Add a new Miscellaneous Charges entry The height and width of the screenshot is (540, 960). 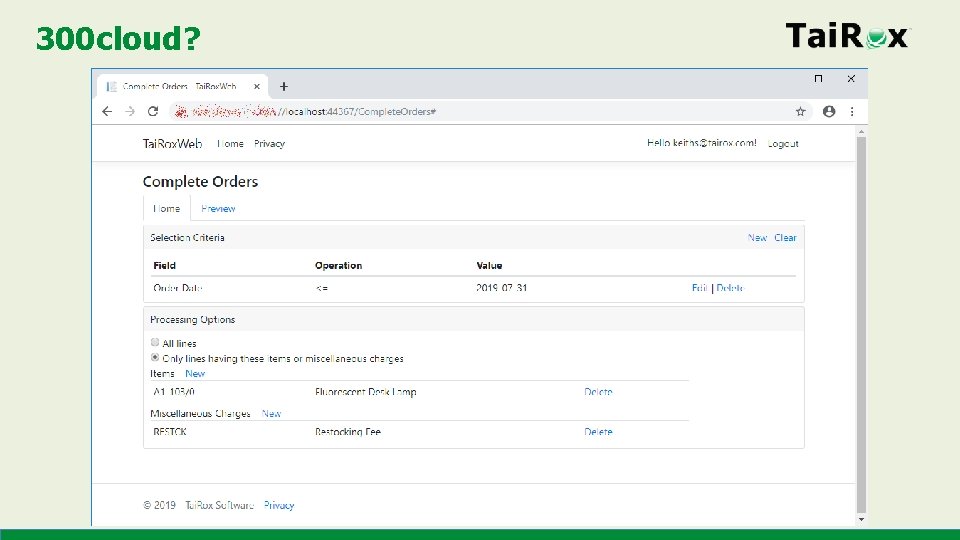click(x=271, y=414)
